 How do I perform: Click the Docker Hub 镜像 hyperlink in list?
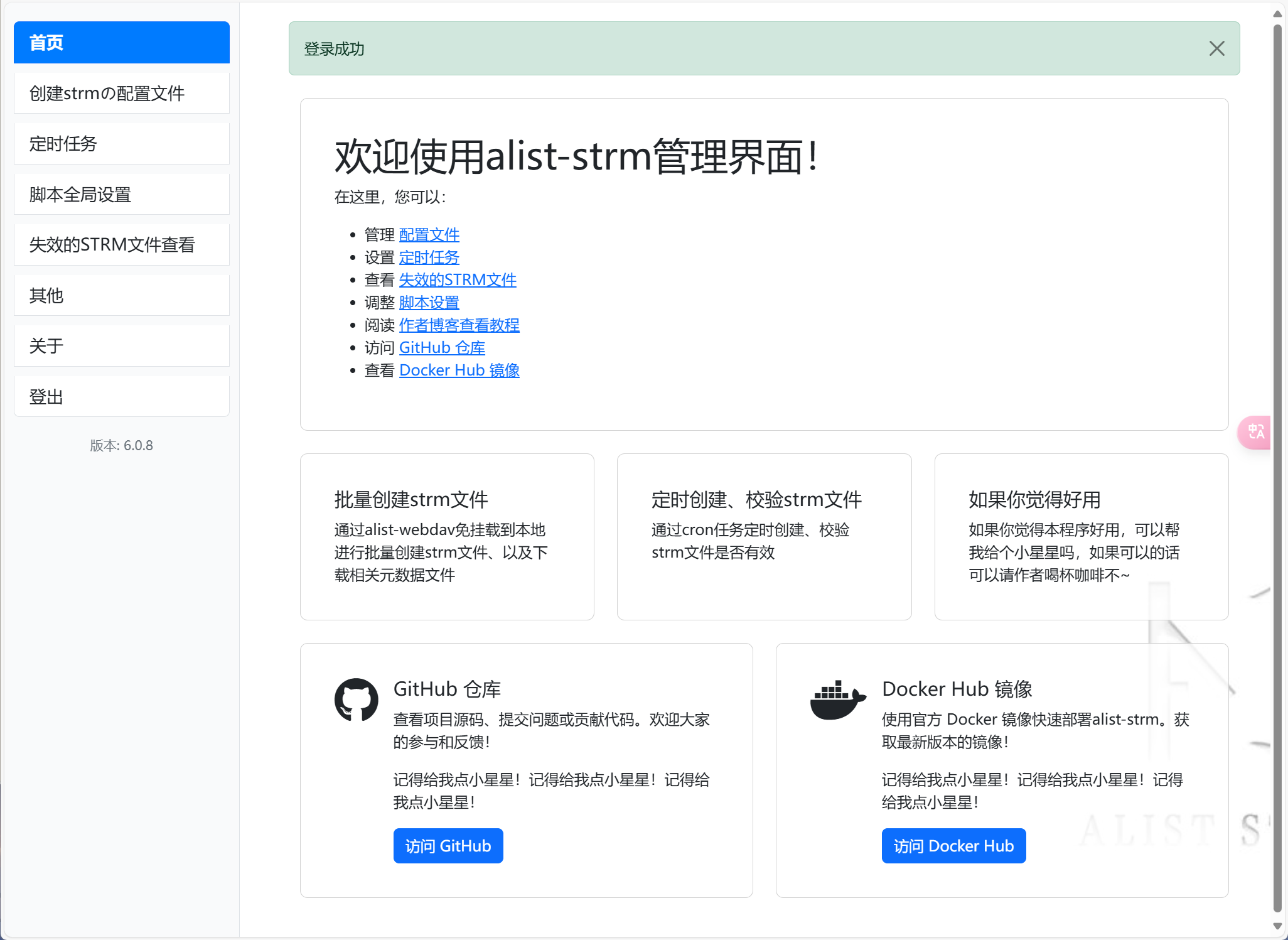click(x=459, y=370)
